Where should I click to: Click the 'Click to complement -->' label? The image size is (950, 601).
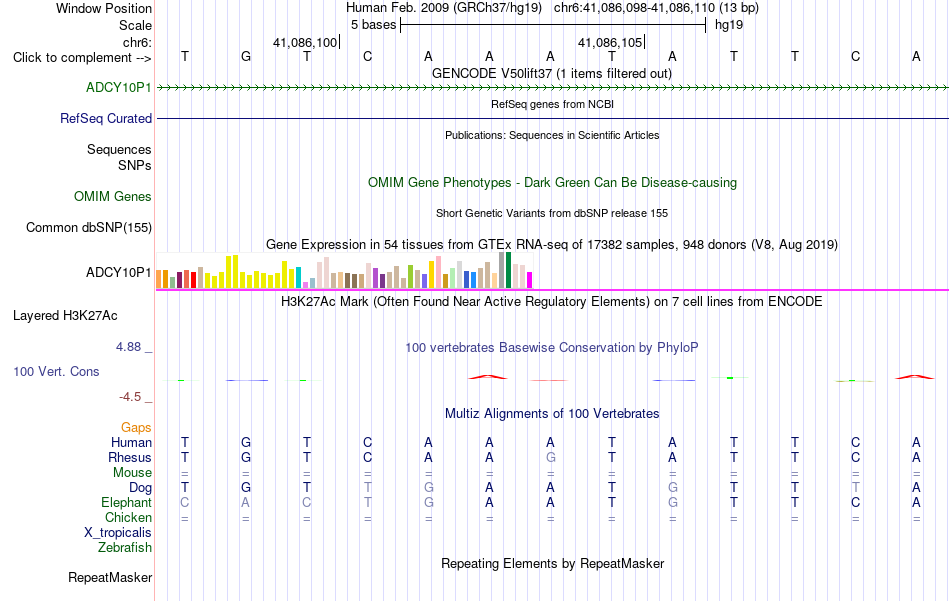coord(82,58)
